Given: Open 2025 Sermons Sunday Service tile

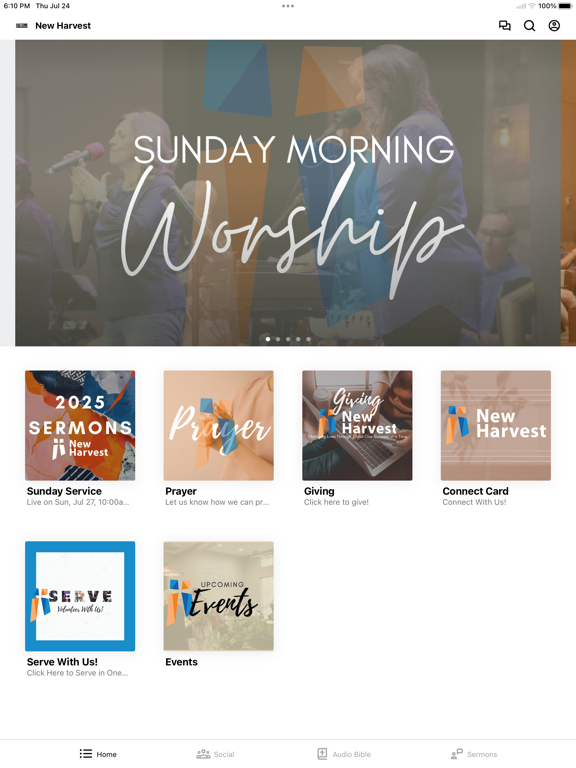Looking at the screenshot, I should pyautogui.click(x=80, y=425).
